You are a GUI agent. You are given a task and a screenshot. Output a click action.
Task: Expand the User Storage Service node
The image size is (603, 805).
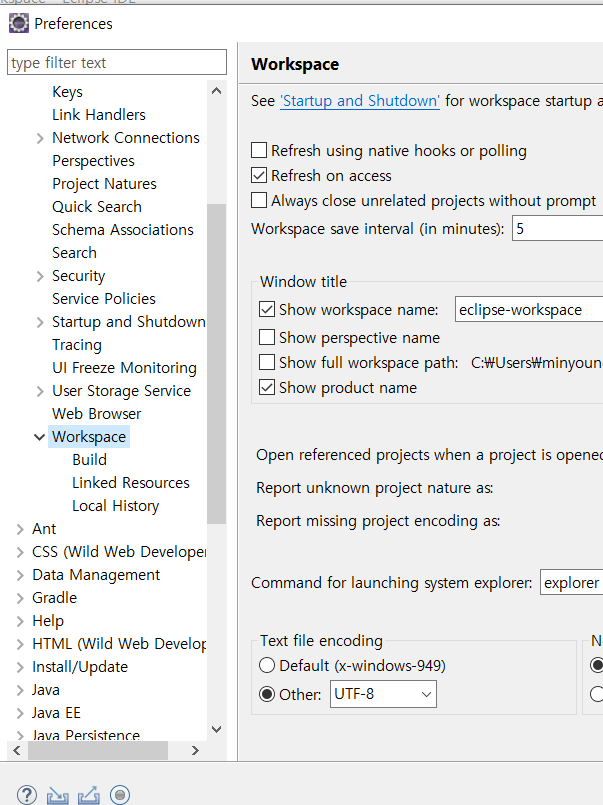40,391
